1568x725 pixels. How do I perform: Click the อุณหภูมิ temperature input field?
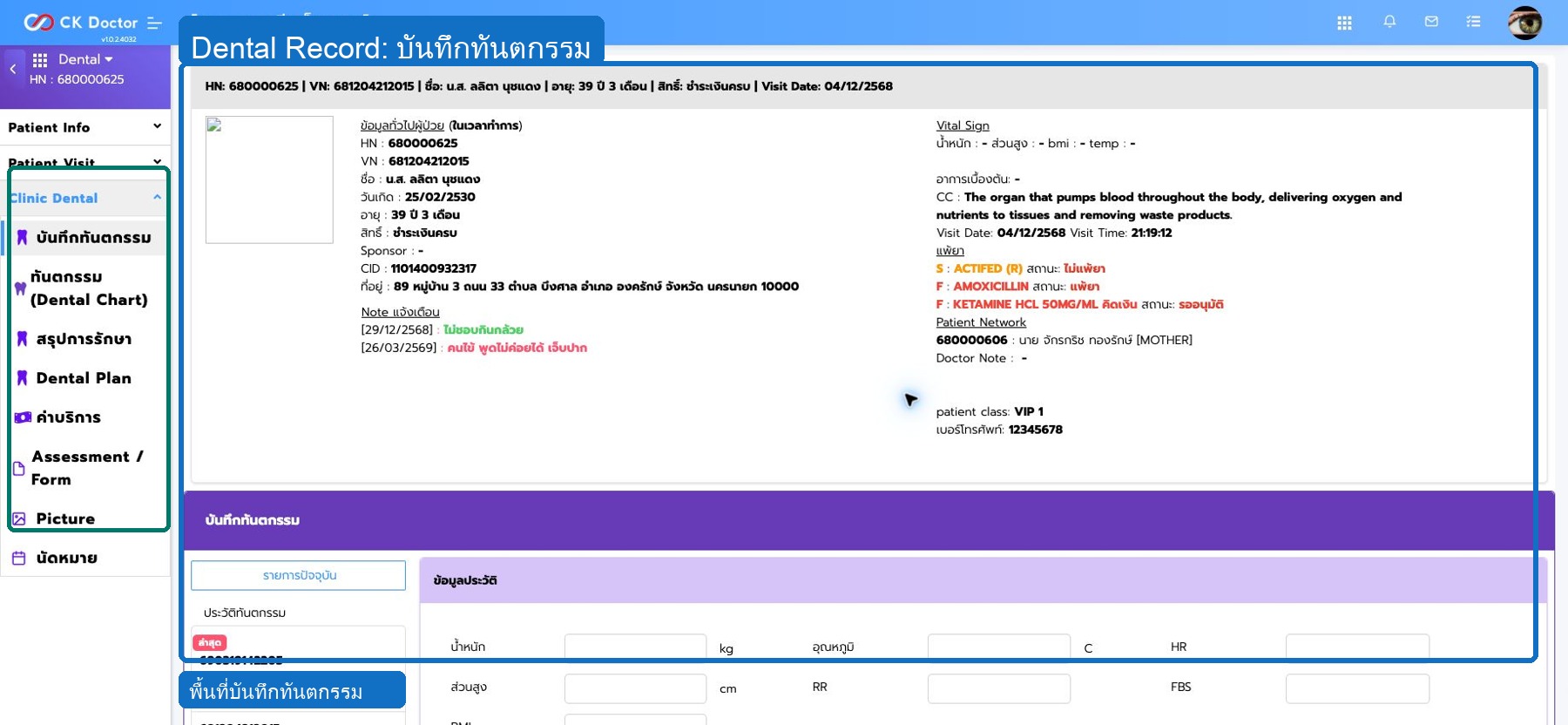pos(999,647)
